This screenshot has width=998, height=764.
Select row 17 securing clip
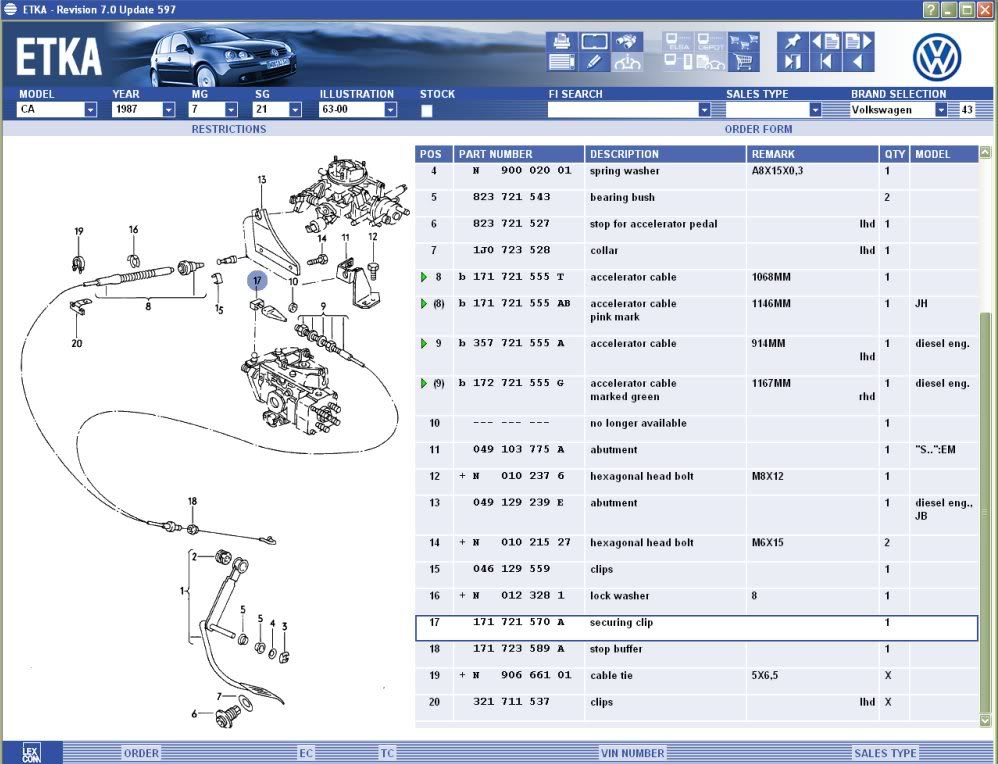[x=696, y=628]
